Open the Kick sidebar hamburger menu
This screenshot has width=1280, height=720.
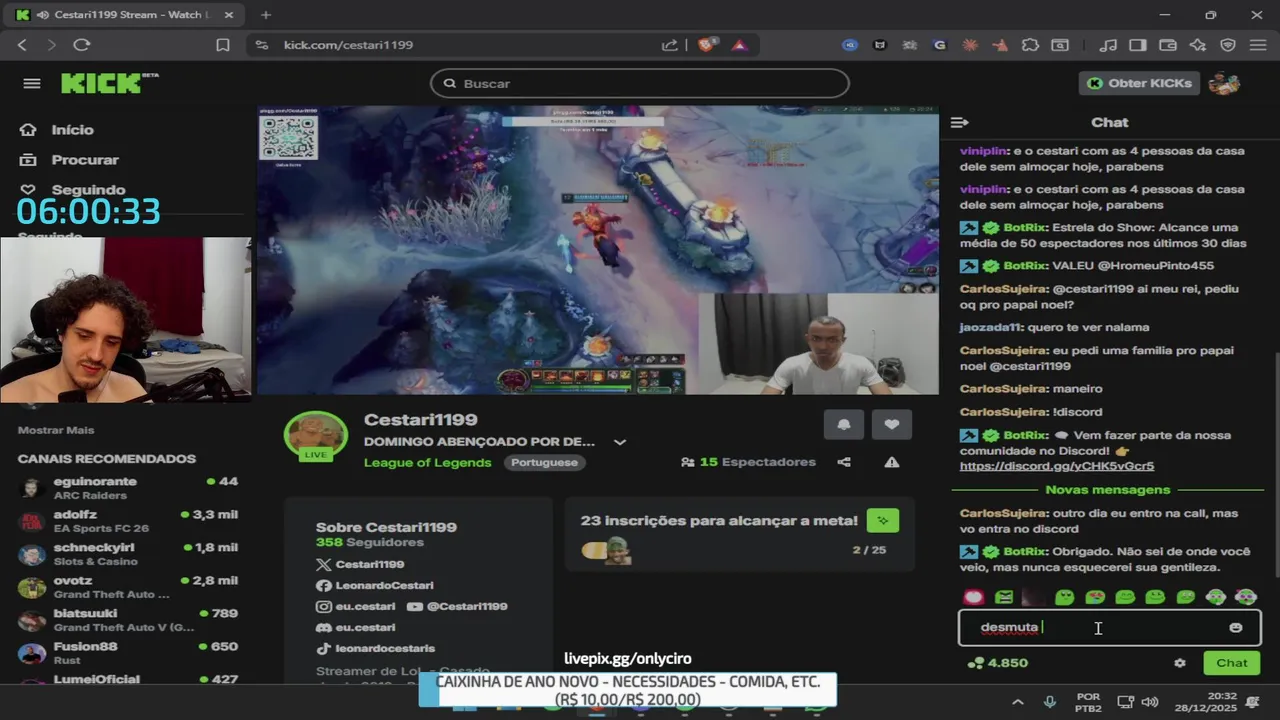click(32, 83)
